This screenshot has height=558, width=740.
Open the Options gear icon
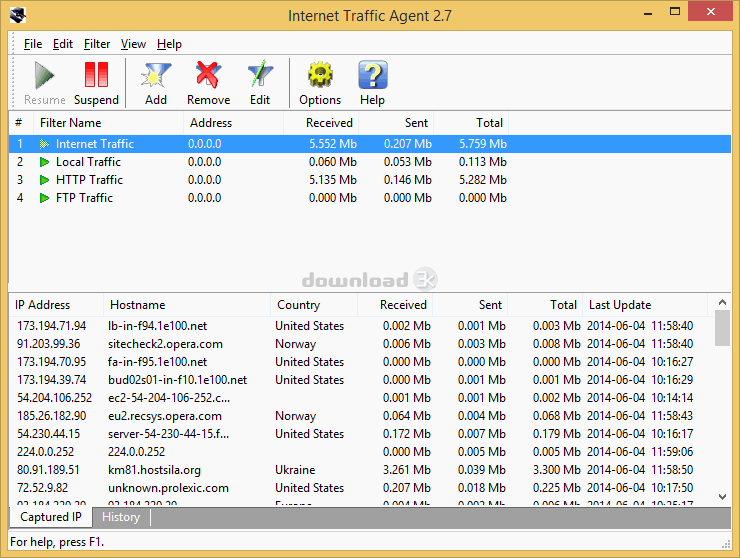point(320,75)
